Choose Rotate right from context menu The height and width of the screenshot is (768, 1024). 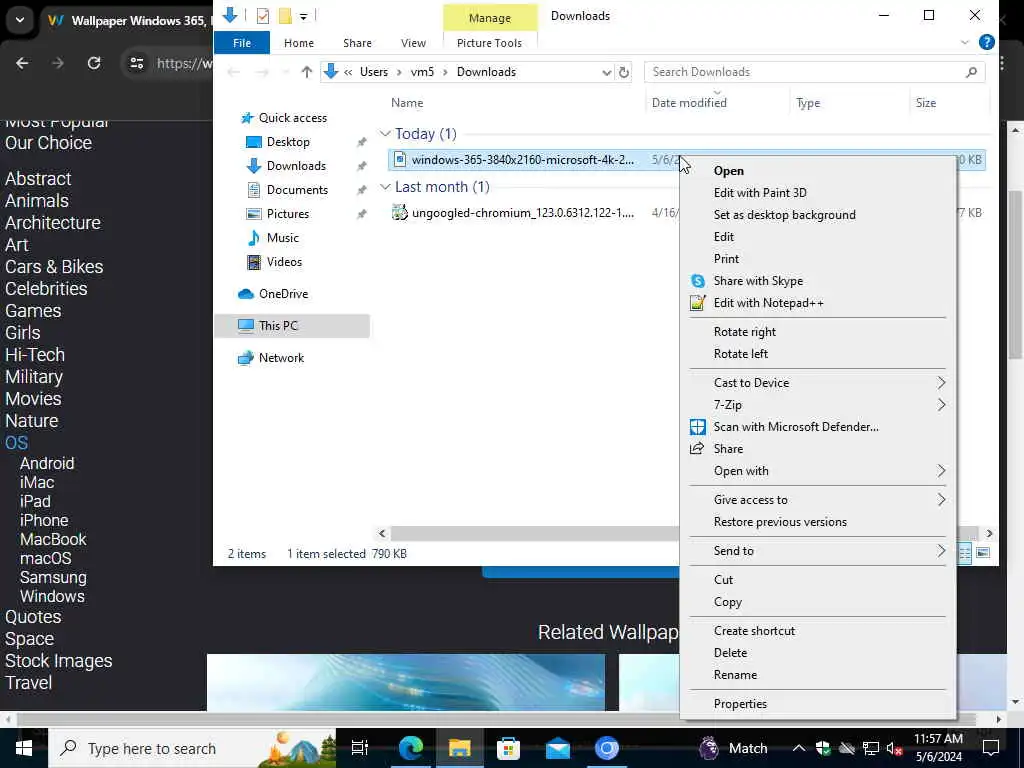click(744, 332)
